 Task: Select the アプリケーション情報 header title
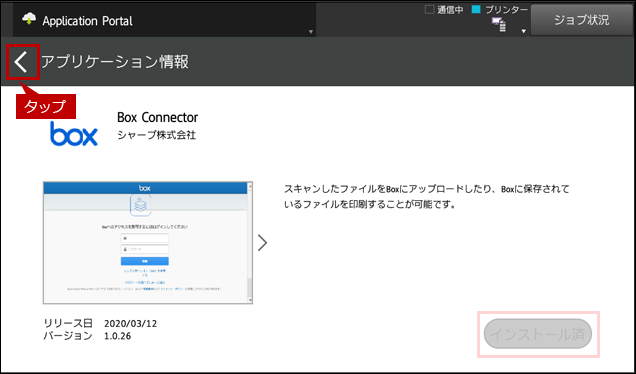click(115, 62)
